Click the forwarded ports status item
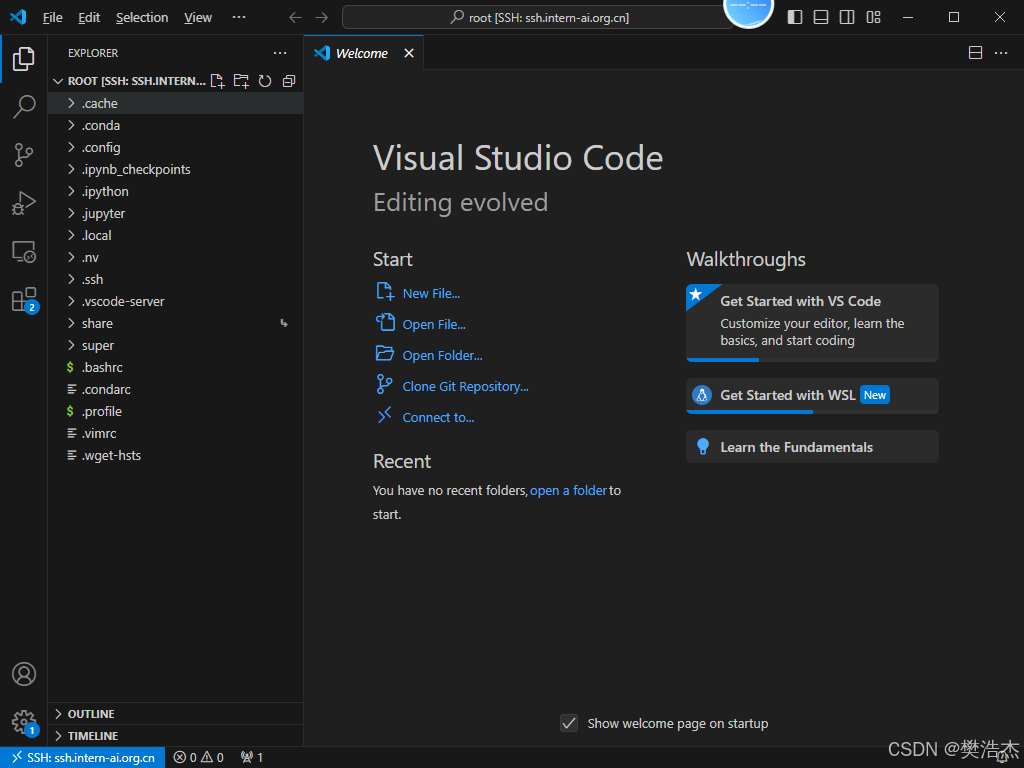This screenshot has height=768, width=1024. click(252, 758)
